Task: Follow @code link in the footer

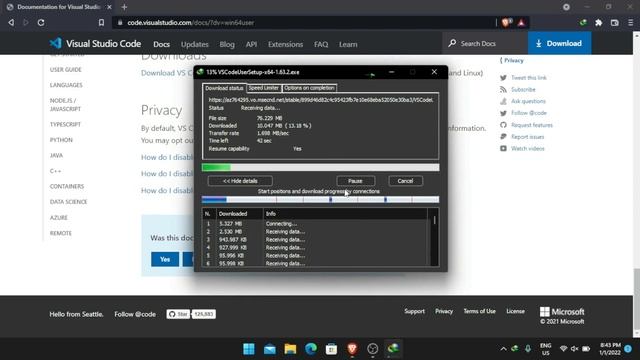Action: pyautogui.click(x=135, y=314)
